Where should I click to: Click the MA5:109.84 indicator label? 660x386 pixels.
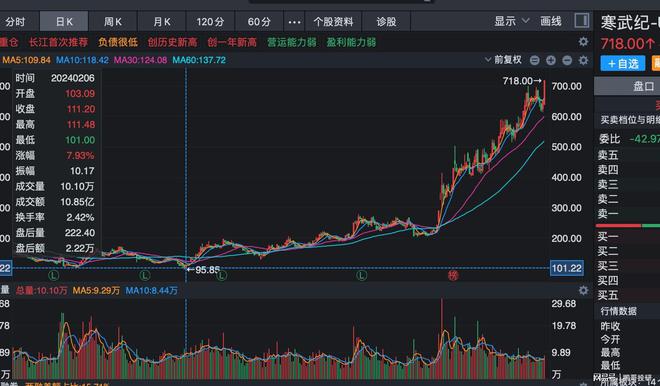26,60
